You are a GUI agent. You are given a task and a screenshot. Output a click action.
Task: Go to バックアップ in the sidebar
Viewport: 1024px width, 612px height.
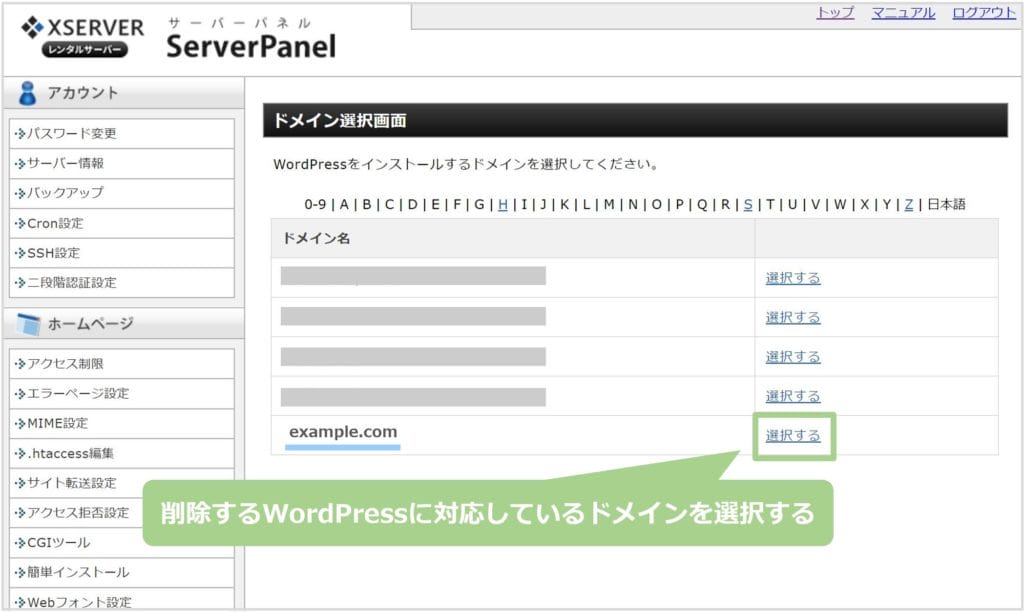pyautogui.click(x=122, y=193)
